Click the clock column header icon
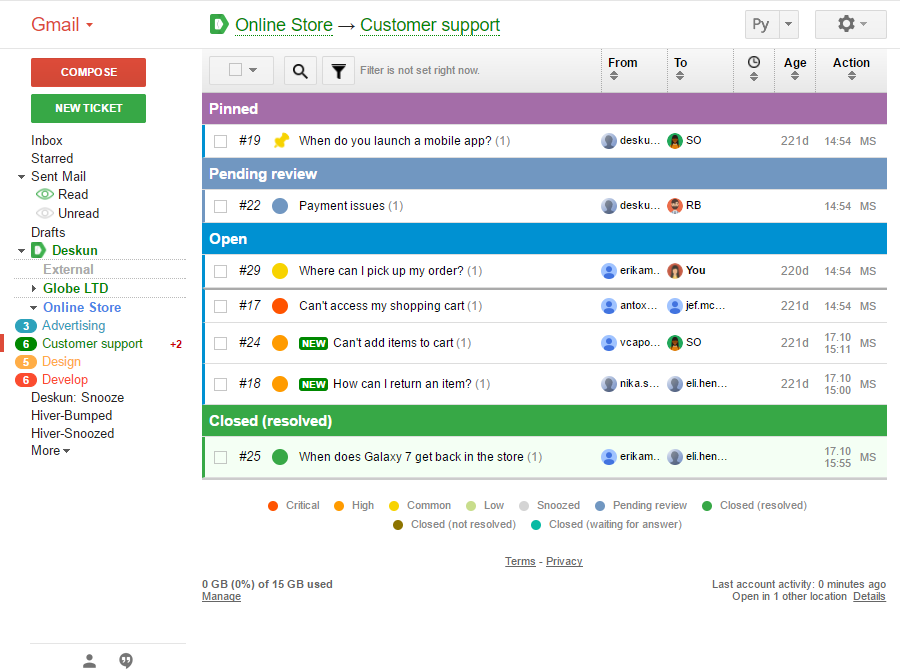 pos(754,63)
